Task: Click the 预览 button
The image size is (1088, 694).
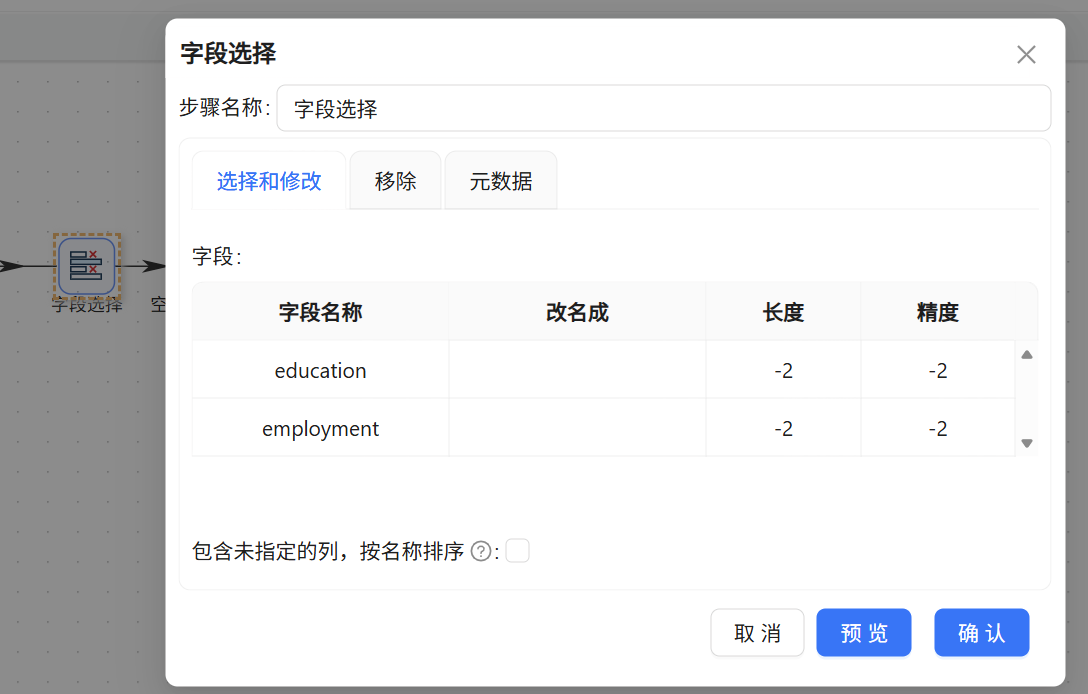Action: (x=864, y=633)
